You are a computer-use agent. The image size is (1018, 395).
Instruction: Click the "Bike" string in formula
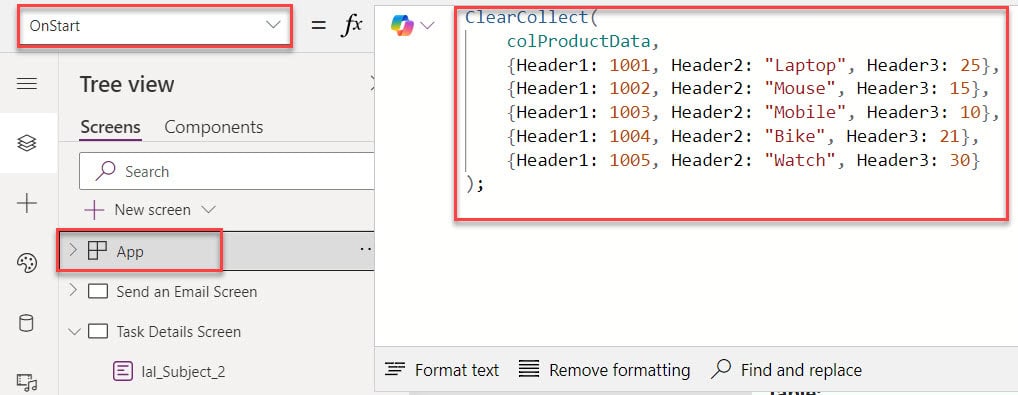[795, 136]
